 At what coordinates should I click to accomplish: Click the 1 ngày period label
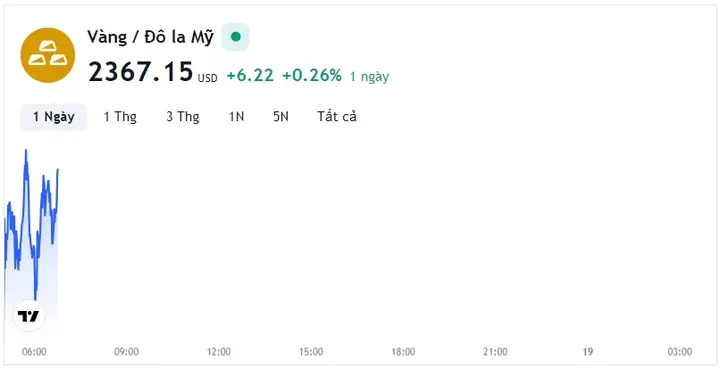[x=369, y=76]
